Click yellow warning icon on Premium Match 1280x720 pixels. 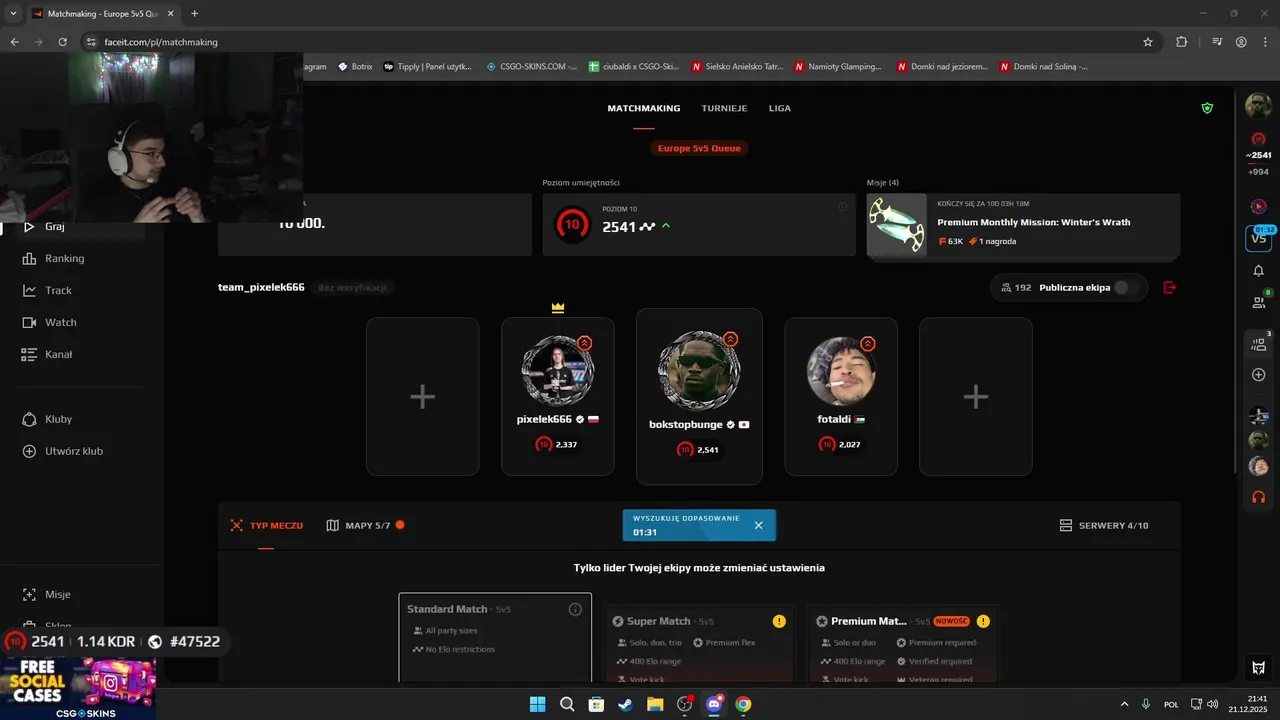983,621
